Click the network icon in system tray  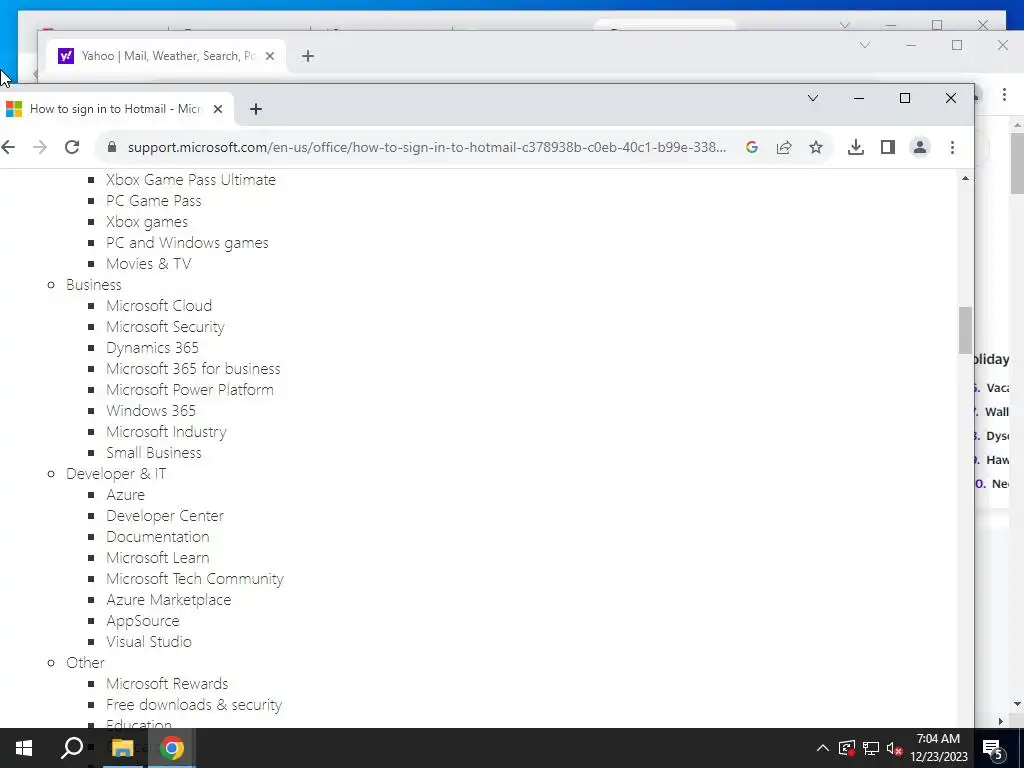[871, 748]
